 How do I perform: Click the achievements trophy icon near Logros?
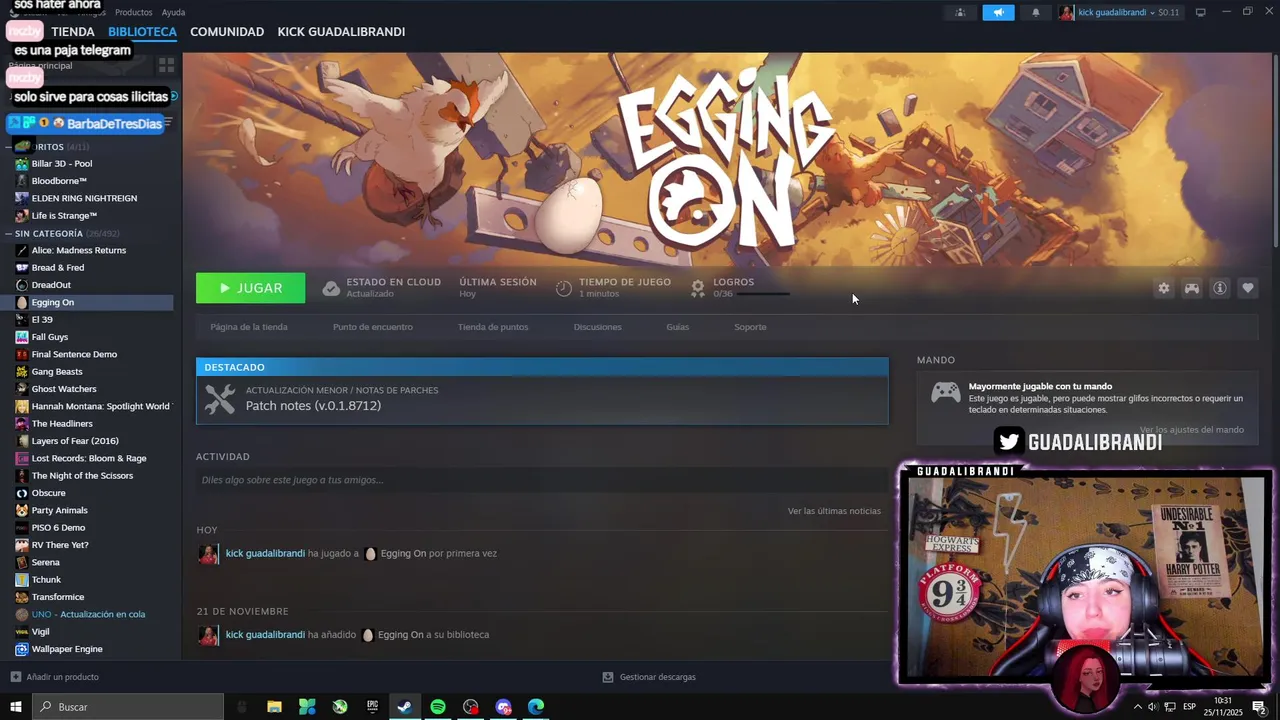coord(698,288)
